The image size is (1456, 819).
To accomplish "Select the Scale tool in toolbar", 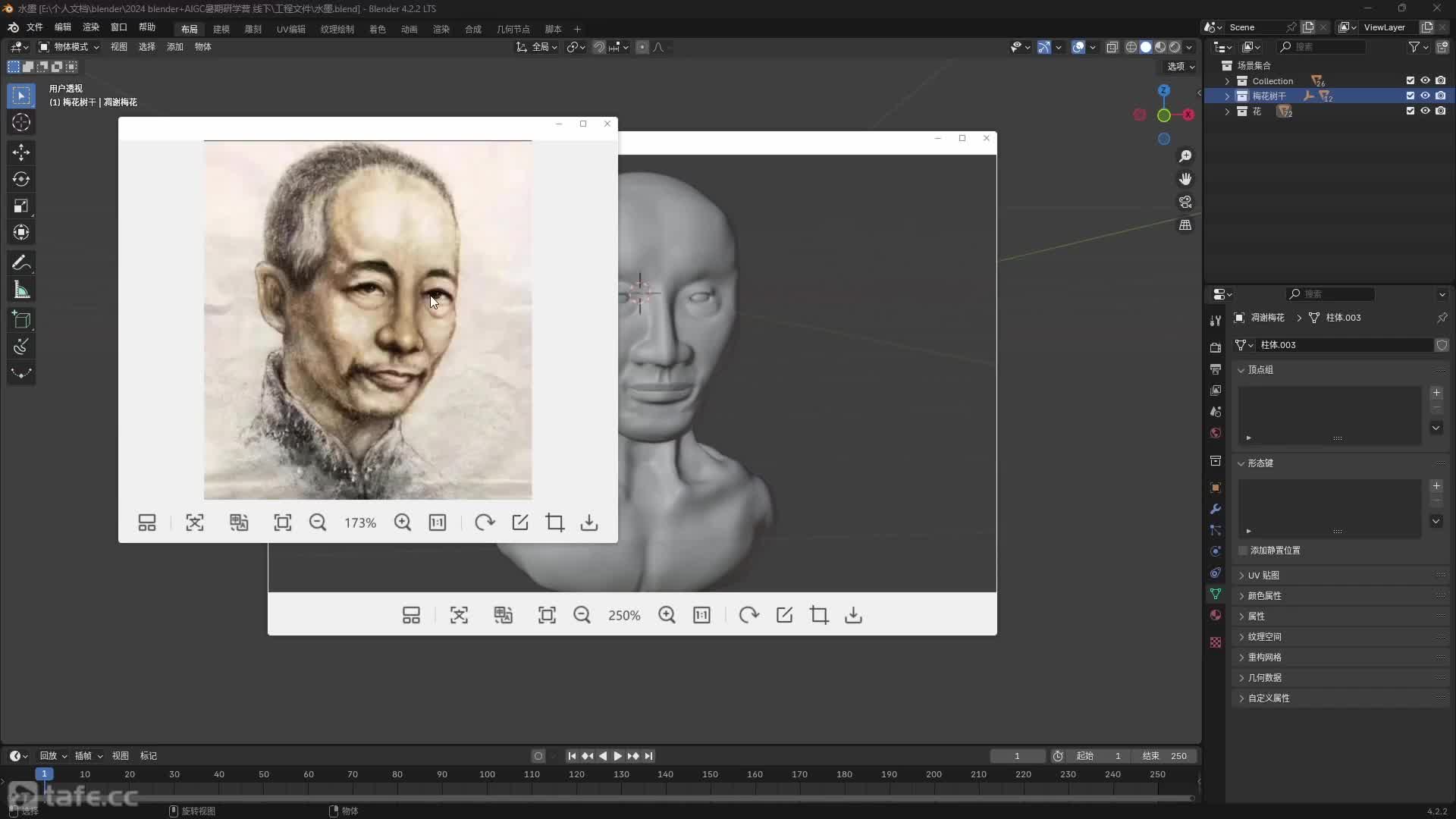I will [21, 206].
